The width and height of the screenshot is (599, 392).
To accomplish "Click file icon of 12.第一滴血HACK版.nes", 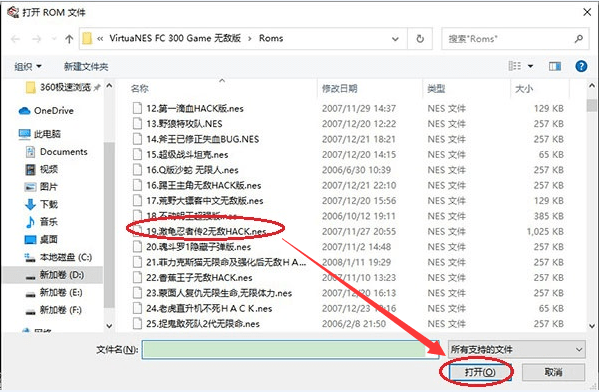I will tap(137, 109).
